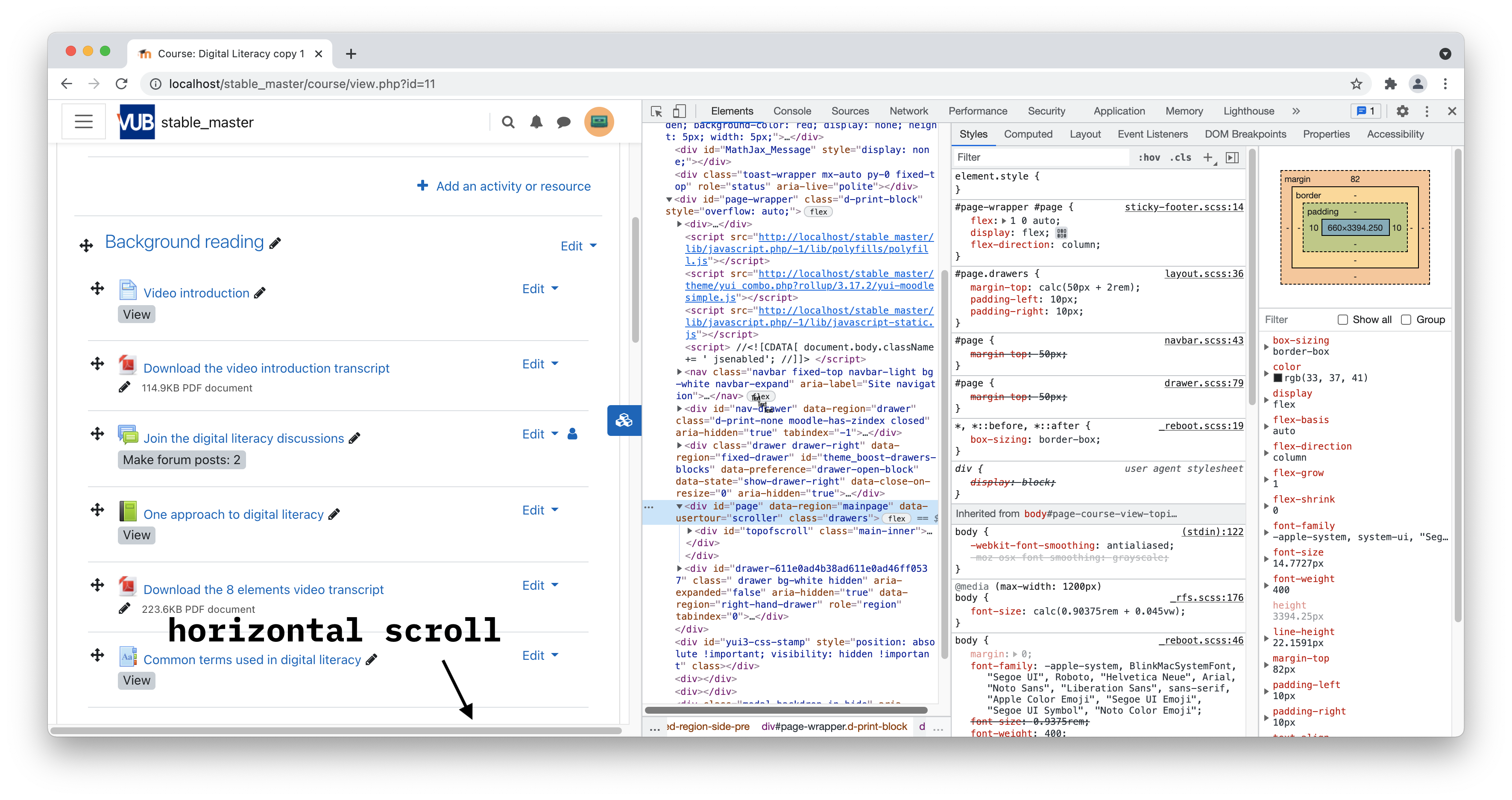
Task: Click the Moodle search magnifier icon
Action: [508, 122]
